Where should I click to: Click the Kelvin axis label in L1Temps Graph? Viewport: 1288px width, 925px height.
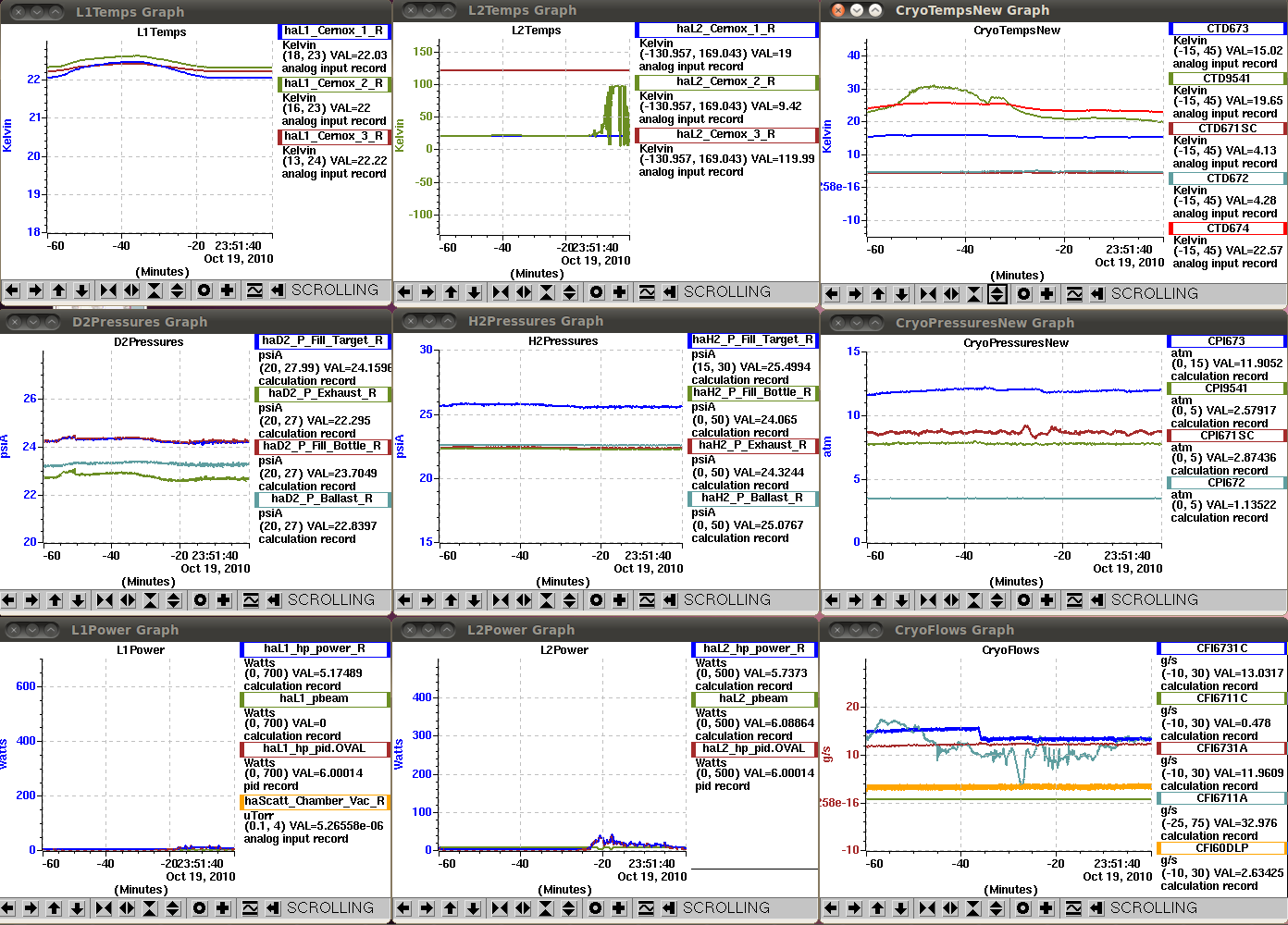pyautogui.click(x=7, y=135)
